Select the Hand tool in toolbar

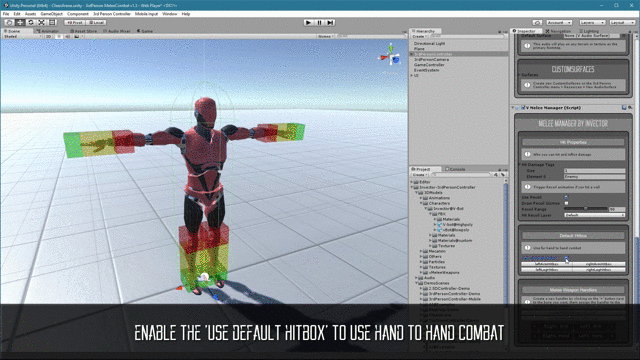tap(9, 22)
